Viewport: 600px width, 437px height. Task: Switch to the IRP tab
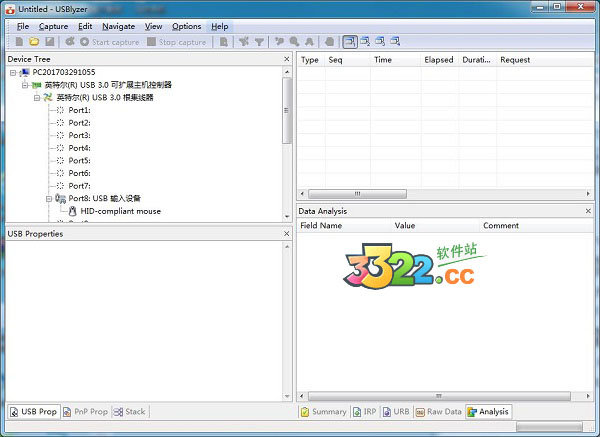365,412
